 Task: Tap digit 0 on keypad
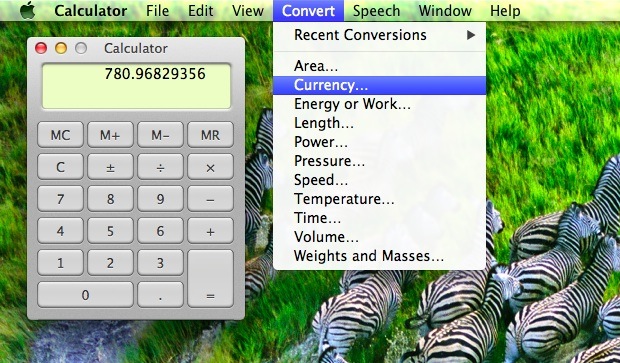(x=85, y=295)
